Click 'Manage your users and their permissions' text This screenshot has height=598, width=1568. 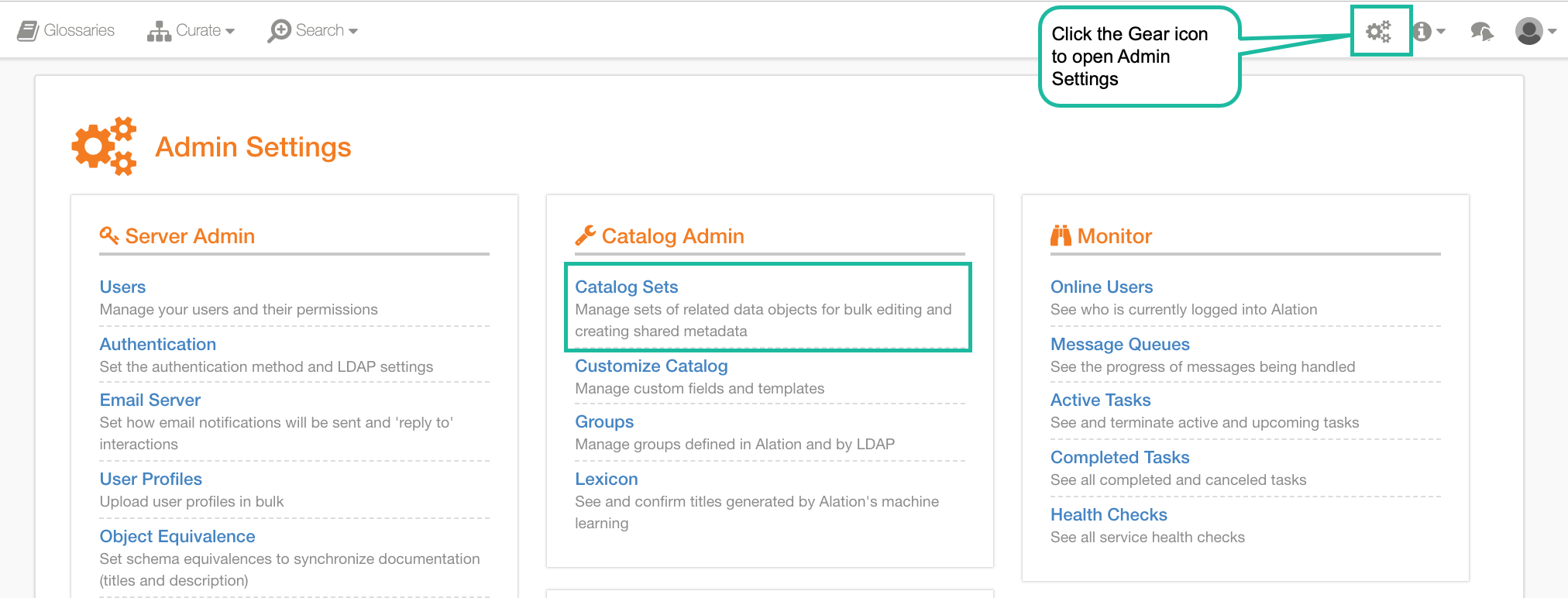239,309
